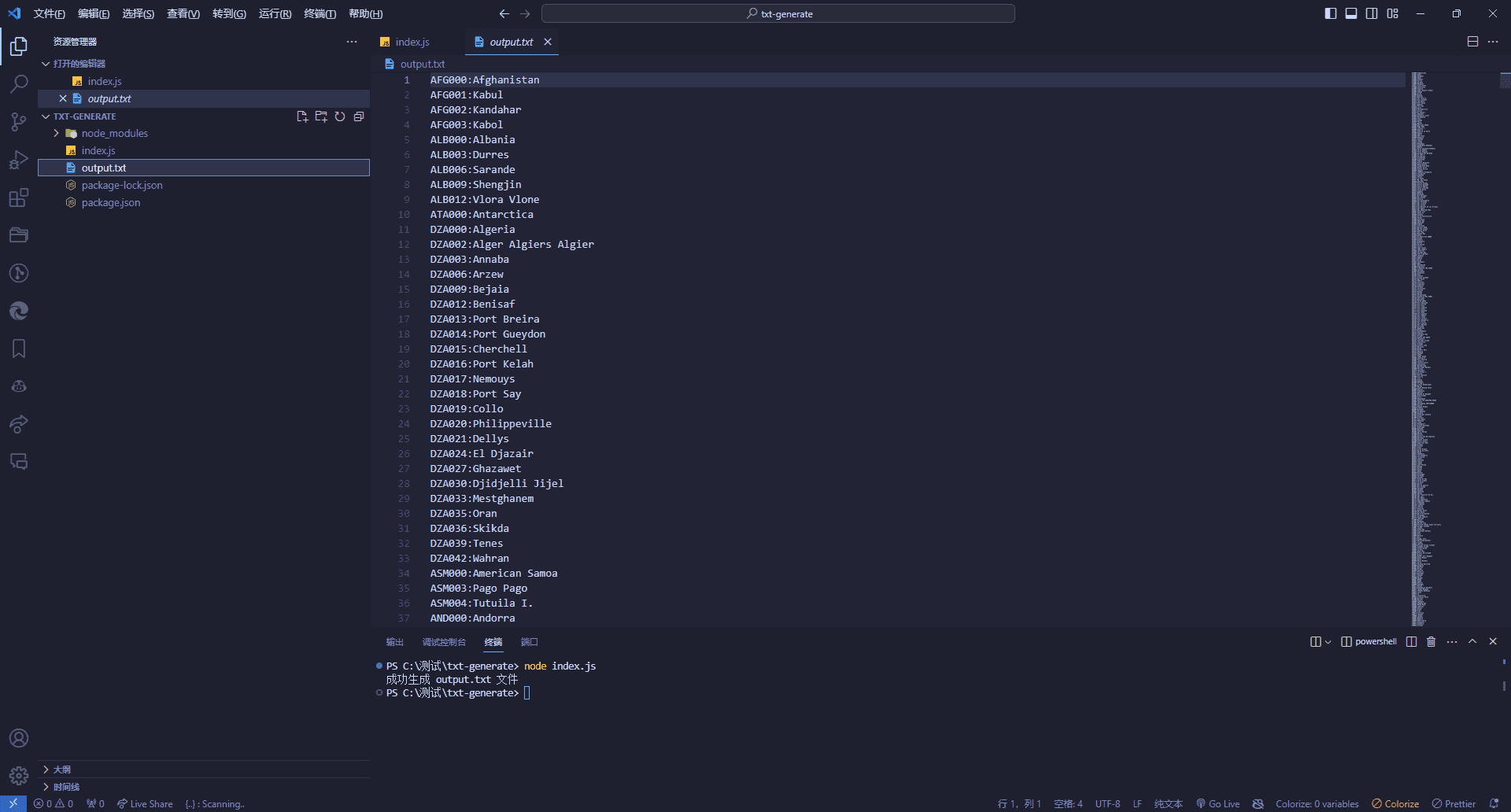Image resolution: width=1511 pixels, height=812 pixels.
Task: Toggle secondary side bar visibility
Action: click(1372, 13)
